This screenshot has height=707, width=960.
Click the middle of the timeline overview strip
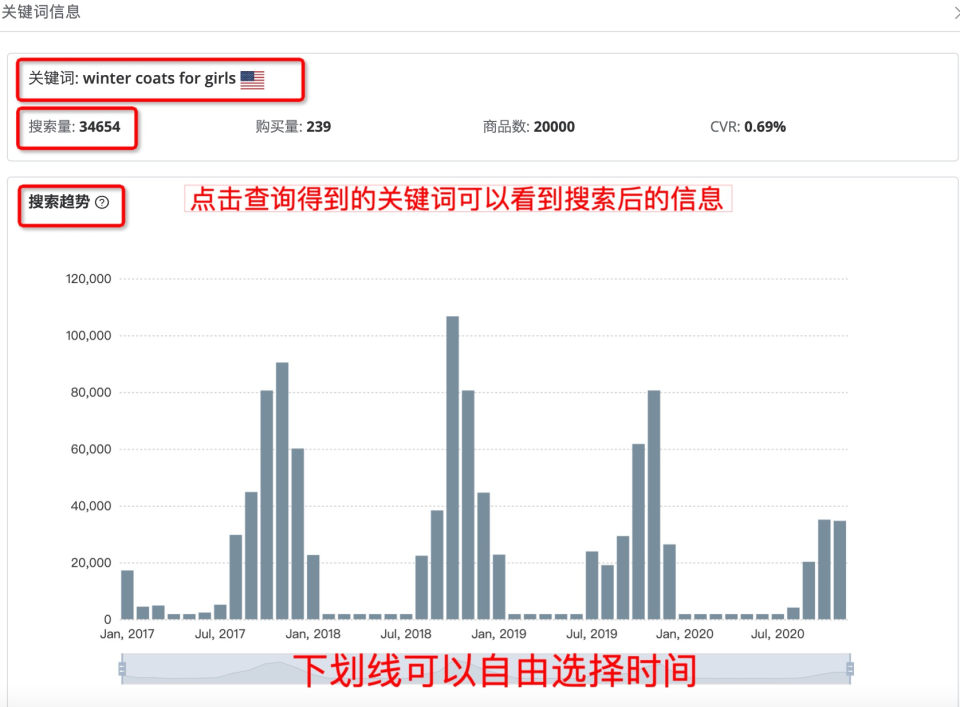tap(487, 668)
